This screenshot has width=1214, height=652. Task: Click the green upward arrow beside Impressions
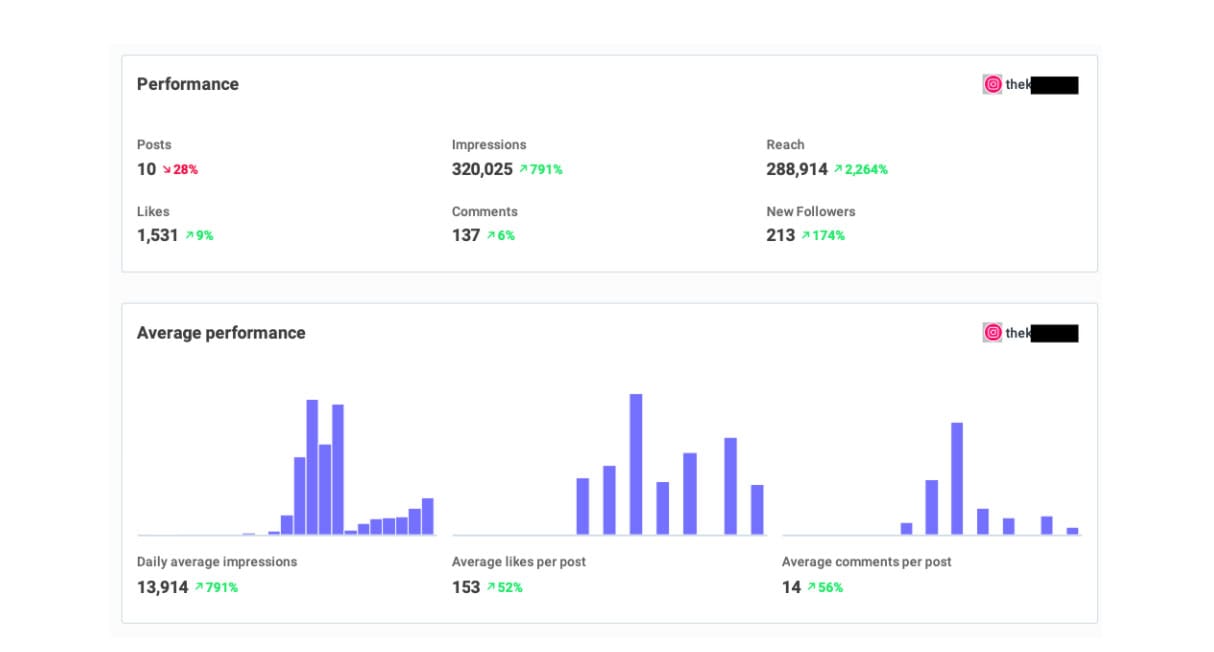click(523, 168)
